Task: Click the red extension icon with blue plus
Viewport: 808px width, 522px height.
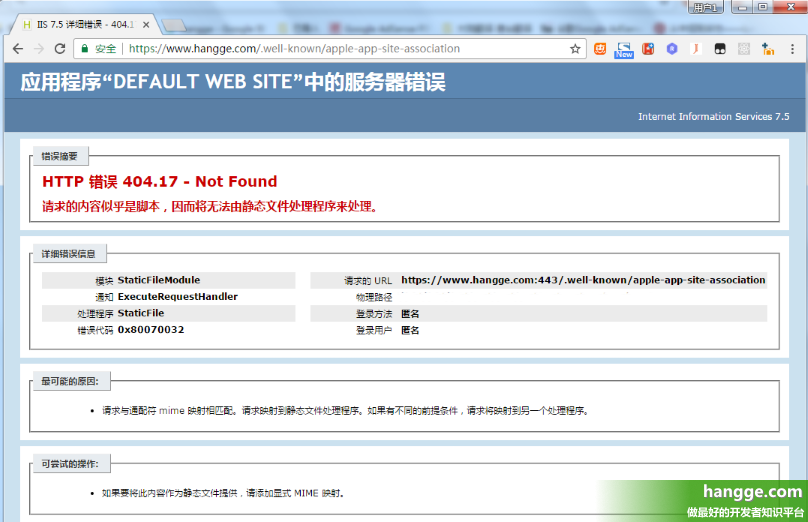Action: point(648,49)
